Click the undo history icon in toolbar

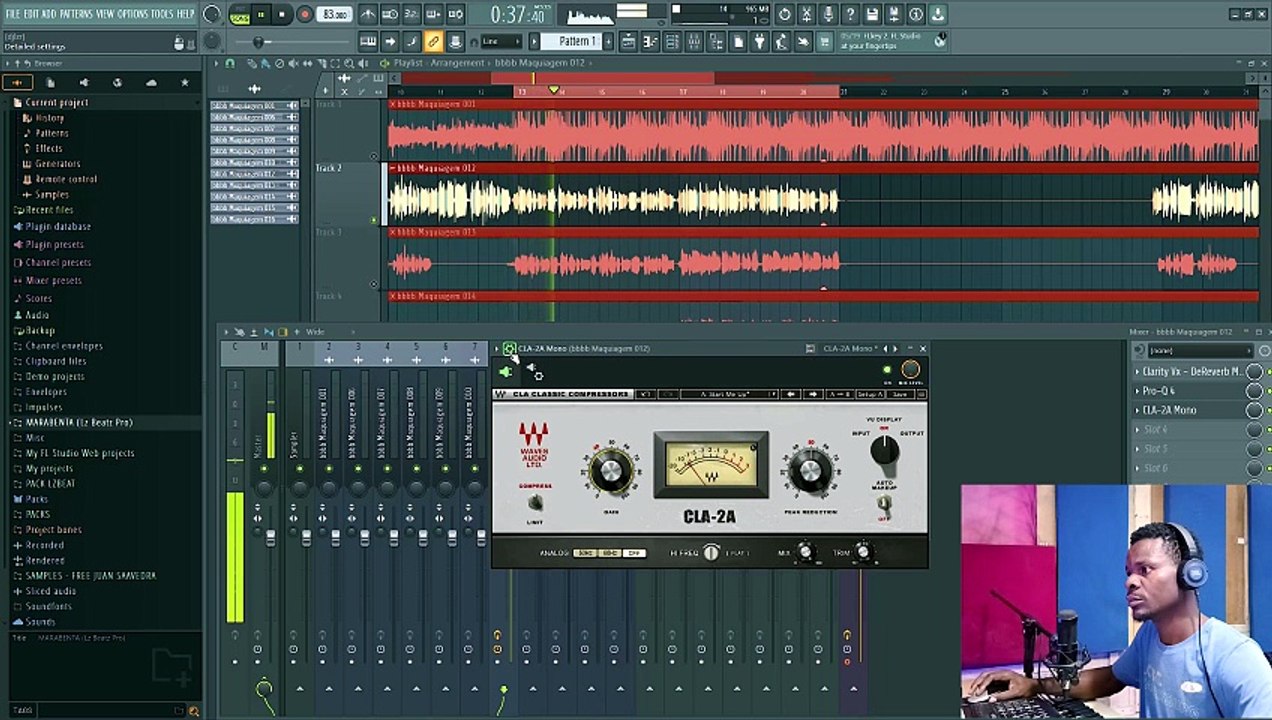point(784,15)
